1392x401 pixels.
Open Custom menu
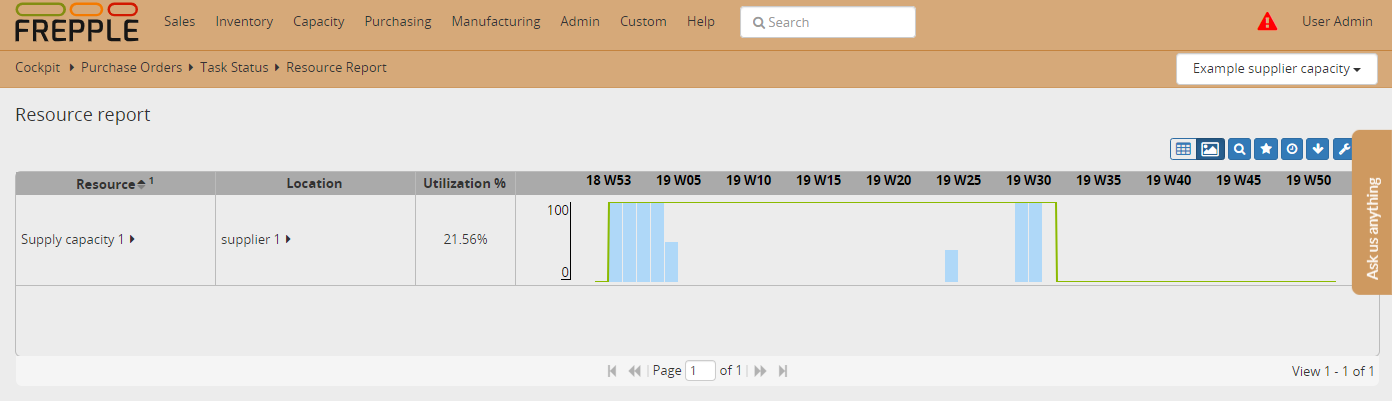point(643,21)
